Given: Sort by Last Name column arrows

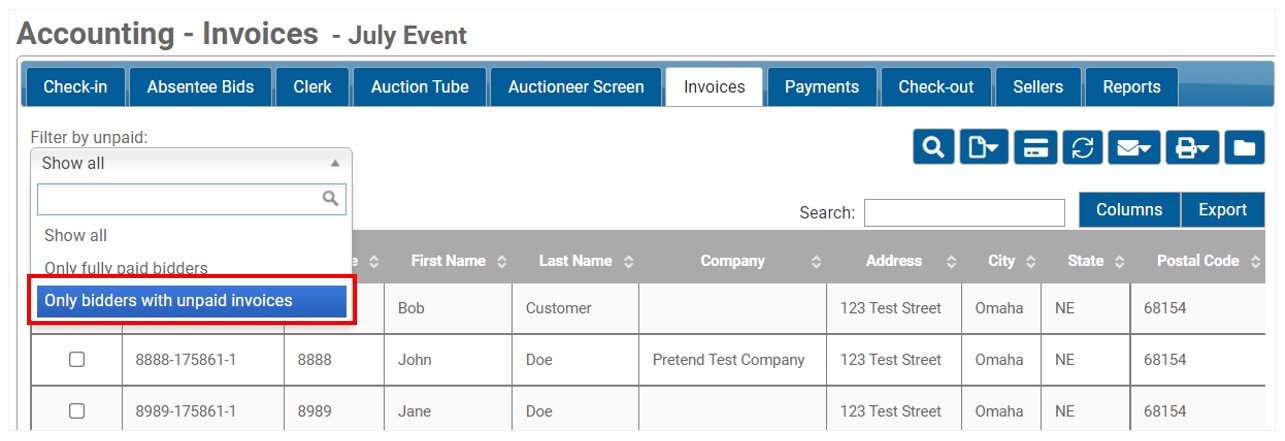Looking at the screenshot, I should 628,261.
